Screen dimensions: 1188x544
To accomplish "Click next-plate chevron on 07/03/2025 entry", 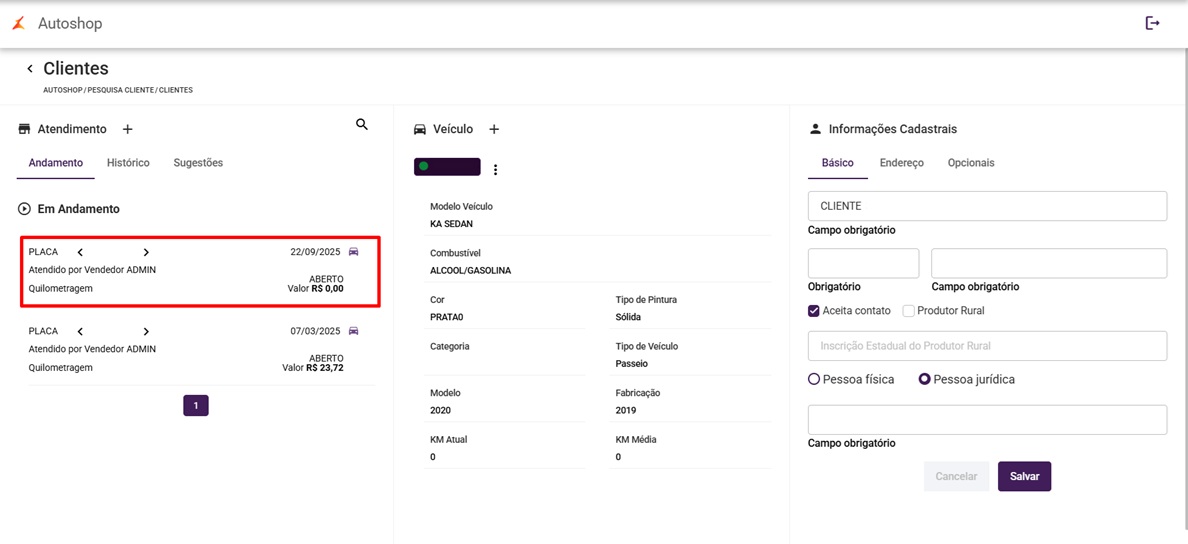I will tap(146, 331).
